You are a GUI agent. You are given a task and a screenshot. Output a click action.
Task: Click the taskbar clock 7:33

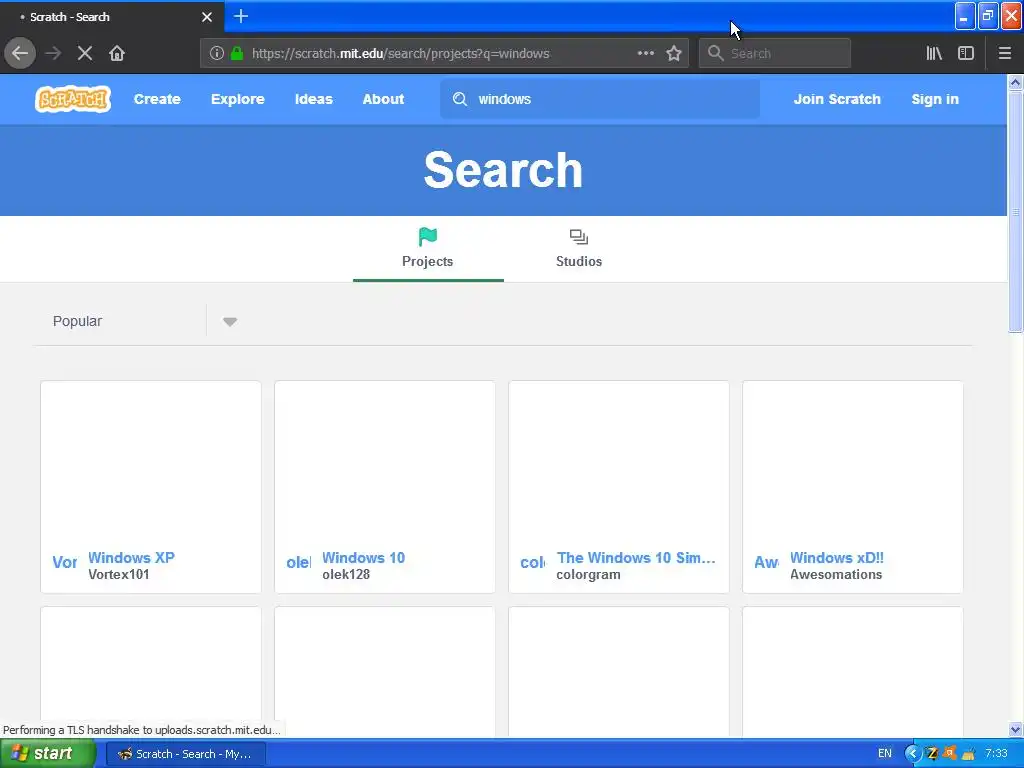pos(996,754)
